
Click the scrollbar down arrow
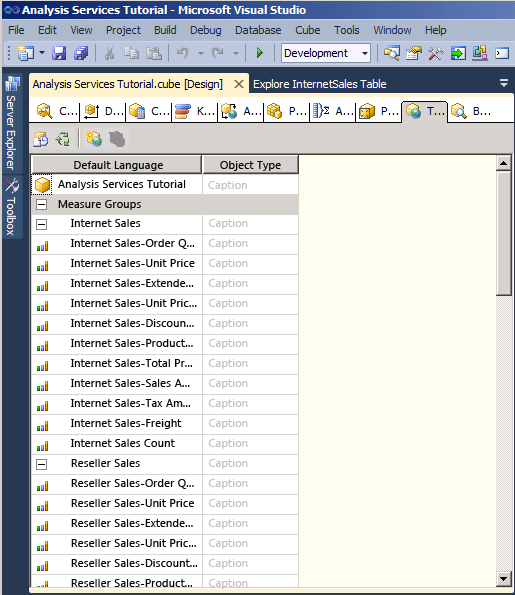(504, 579)
